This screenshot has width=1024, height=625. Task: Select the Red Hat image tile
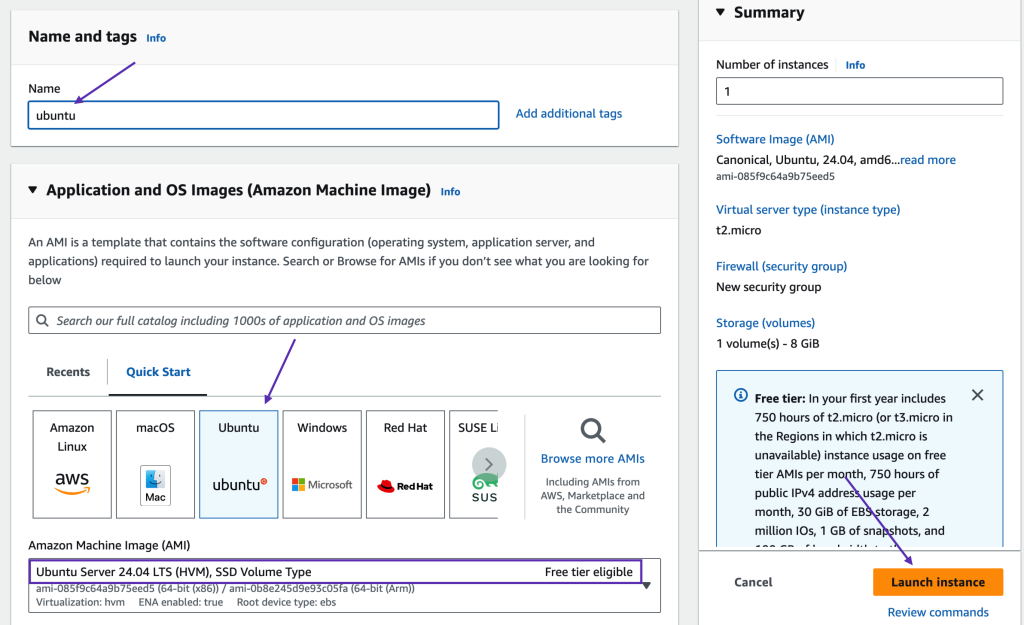(405, 463)
